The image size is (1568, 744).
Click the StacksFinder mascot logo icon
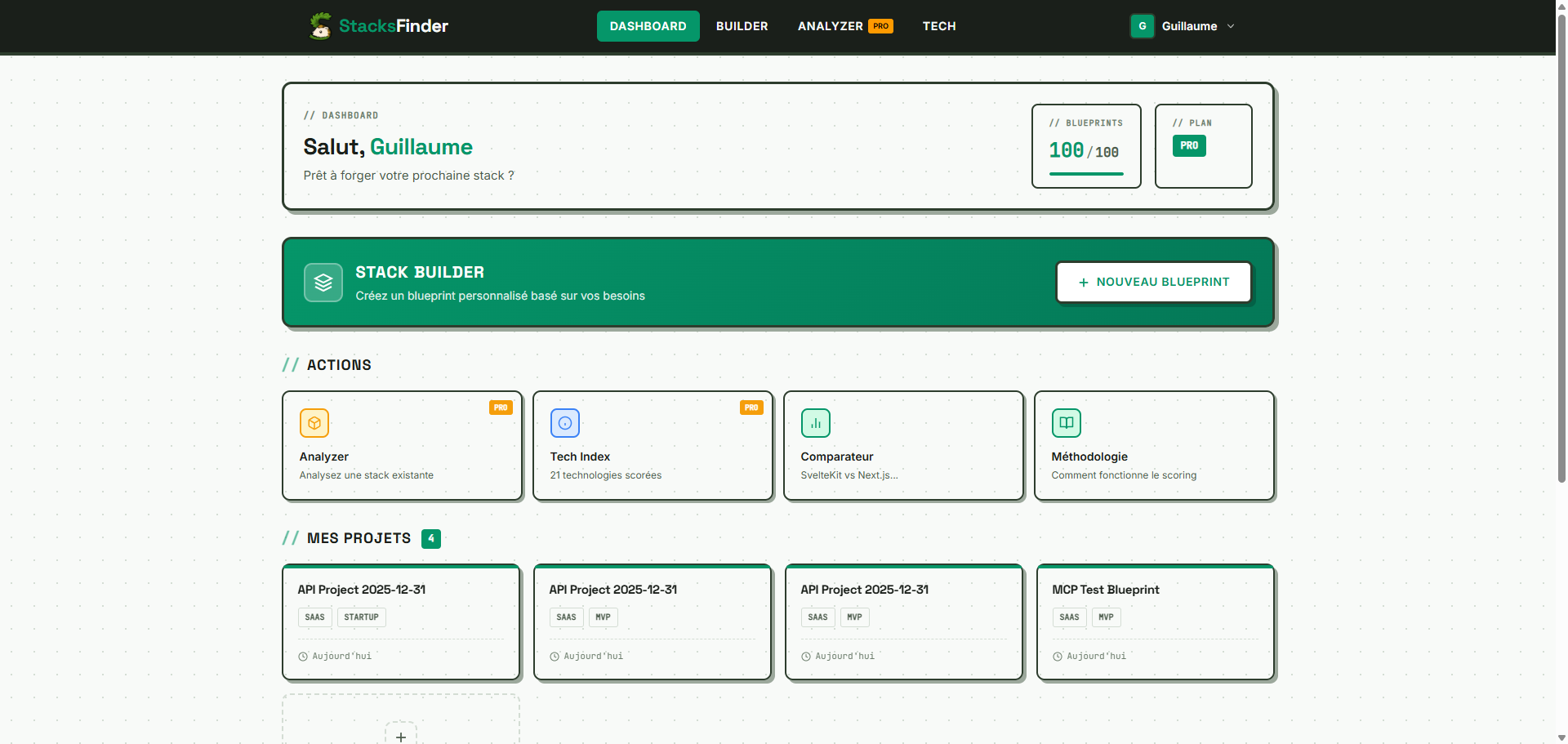click(320, 26)
